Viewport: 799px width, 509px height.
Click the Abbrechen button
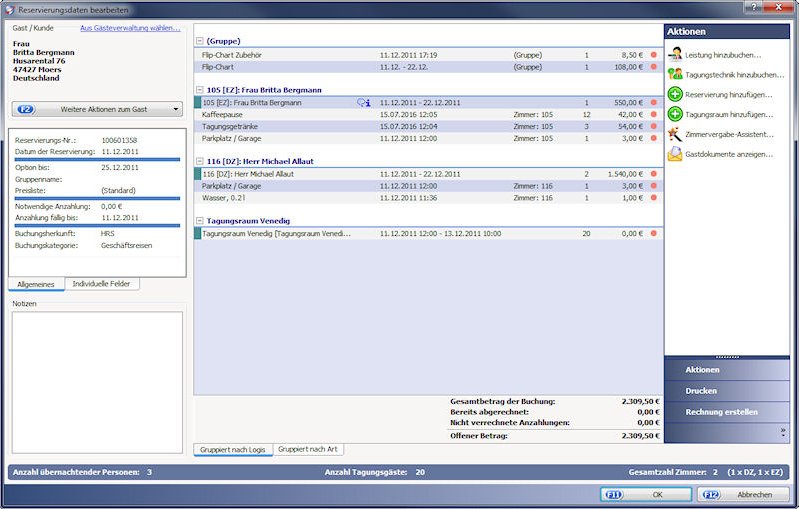click(x=742, y=494)
